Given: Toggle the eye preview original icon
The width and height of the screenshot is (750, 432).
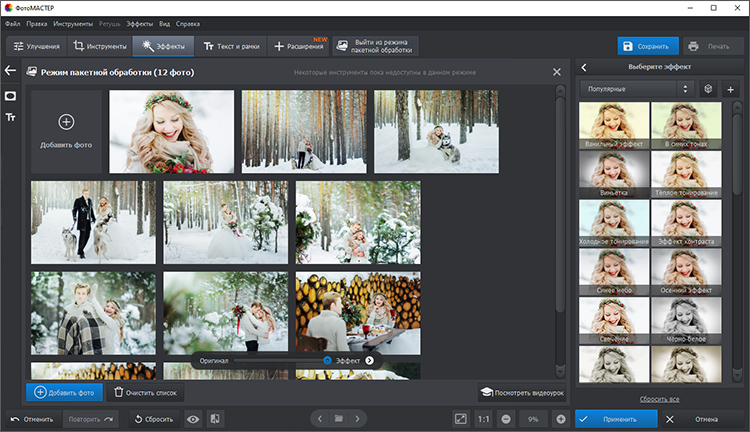Looking at the screenshot, I should [192, 419].
